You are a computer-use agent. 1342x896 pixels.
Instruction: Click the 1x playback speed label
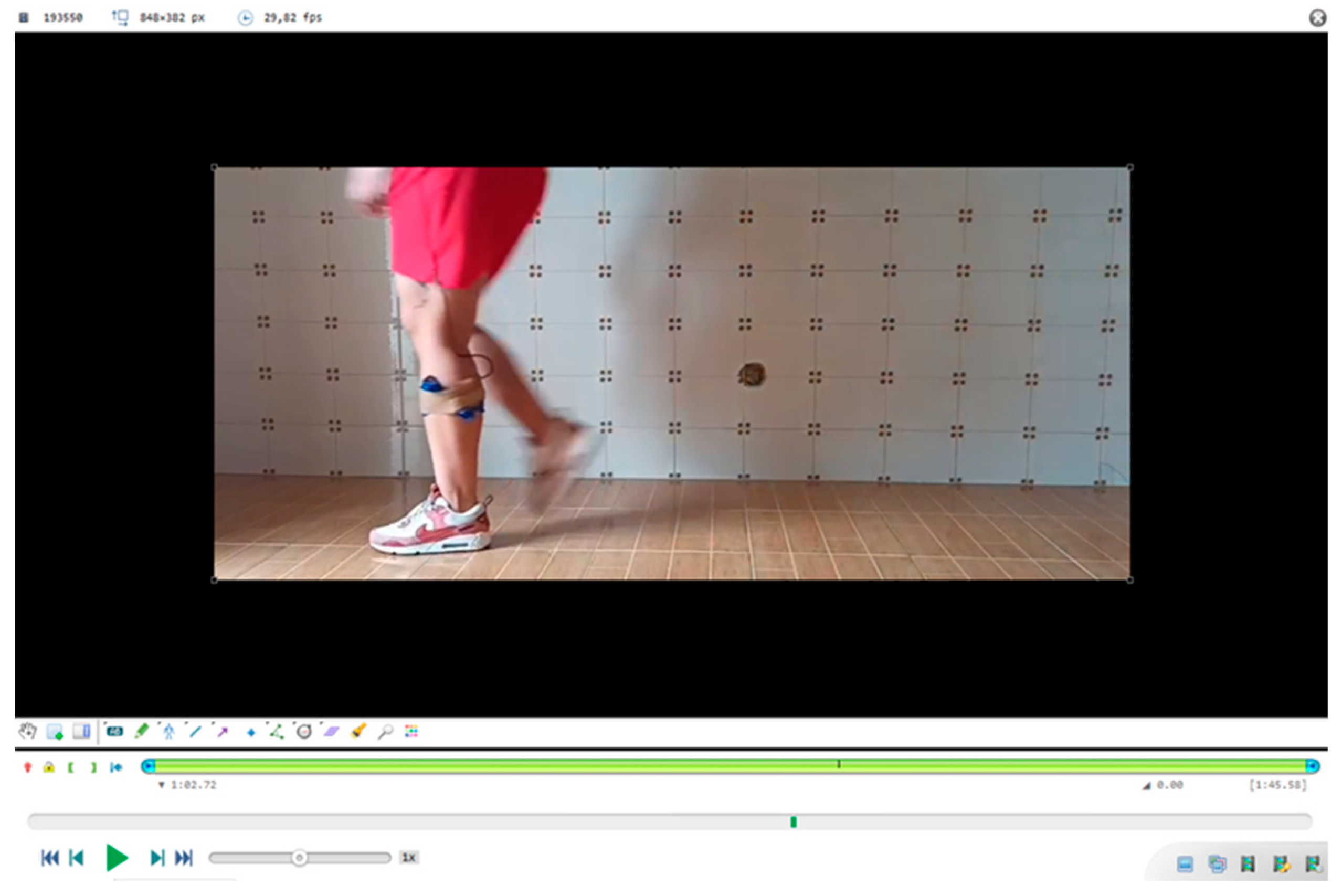point(409,857)
